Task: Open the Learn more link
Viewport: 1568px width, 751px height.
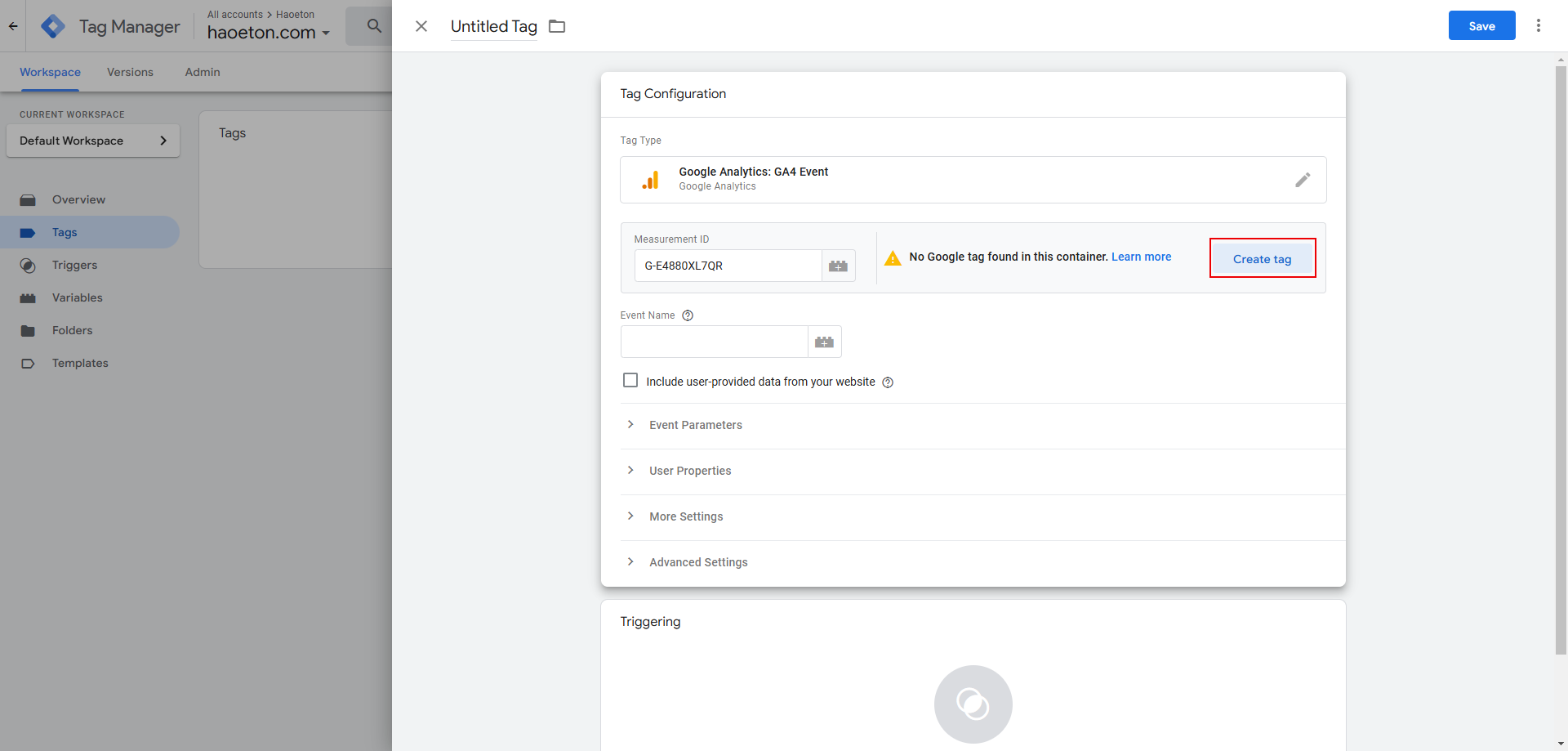Action: click(1141, 257)
